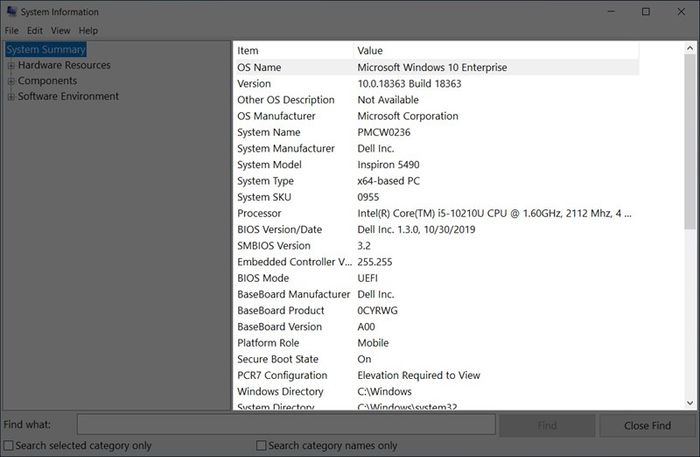Open the Edit menu

click(35, 31)
